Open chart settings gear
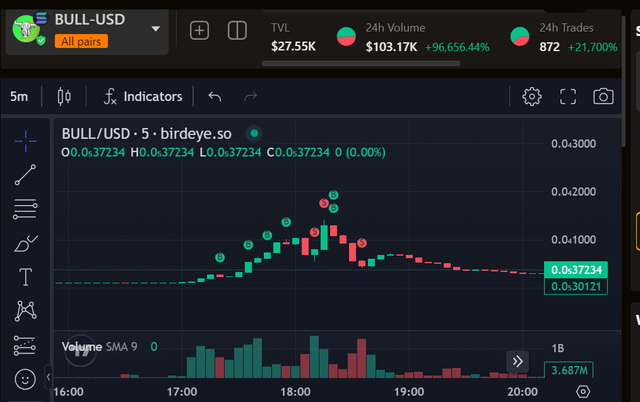Viewport: 640px width, 402px height. pos(532,97)
